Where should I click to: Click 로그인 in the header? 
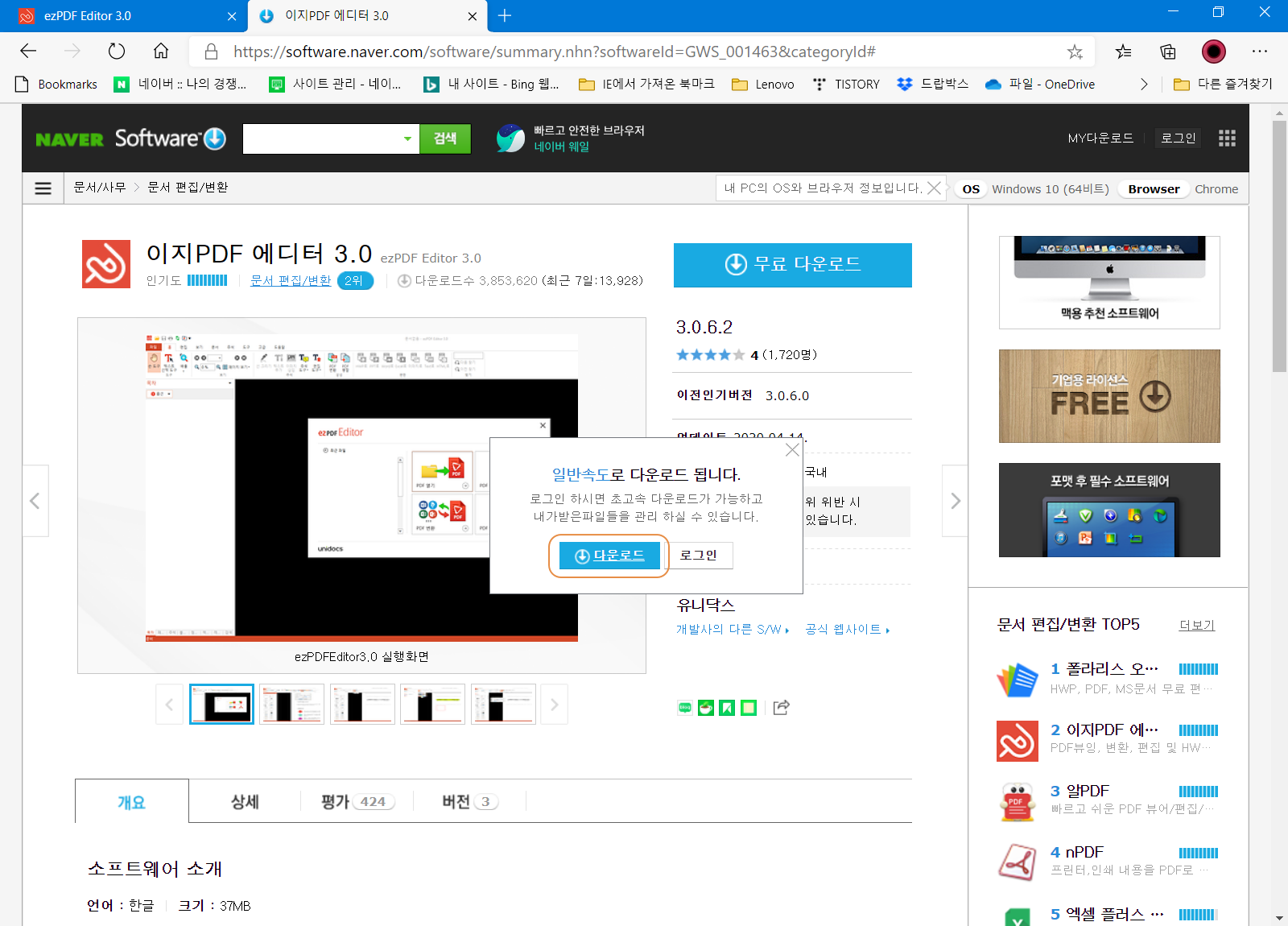tap(1178, 138)
